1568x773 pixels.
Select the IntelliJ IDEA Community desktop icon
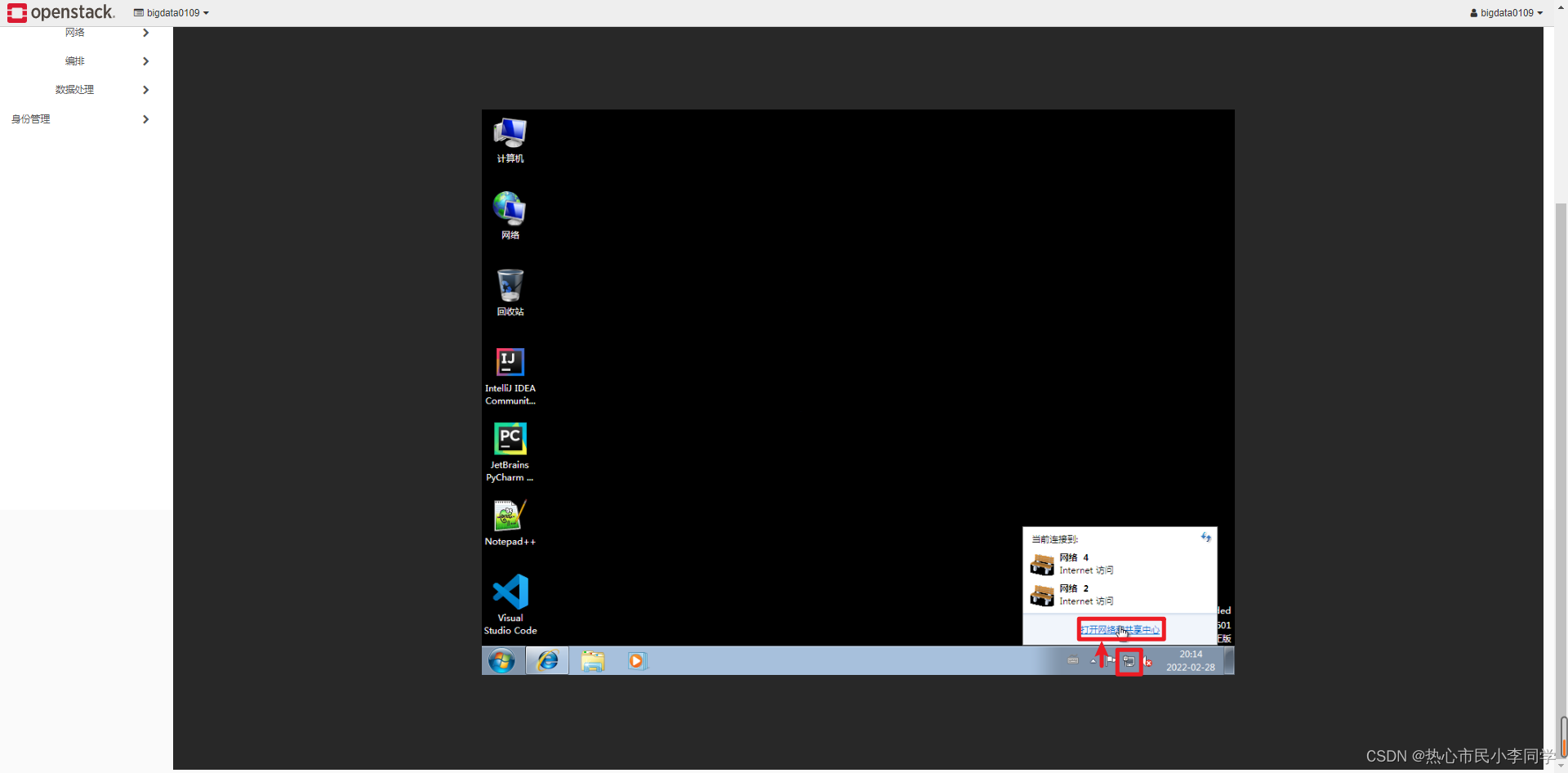point(510,377)
